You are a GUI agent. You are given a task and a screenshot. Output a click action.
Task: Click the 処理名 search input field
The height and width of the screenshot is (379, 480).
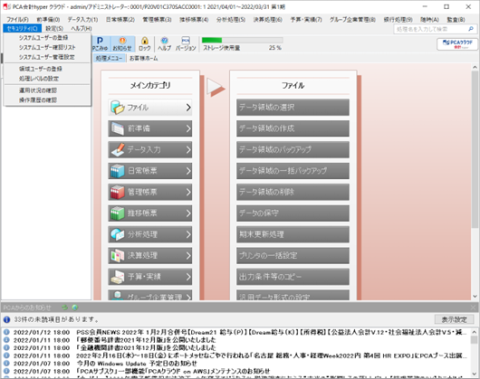pyautogui.click(x=430, y=29)
